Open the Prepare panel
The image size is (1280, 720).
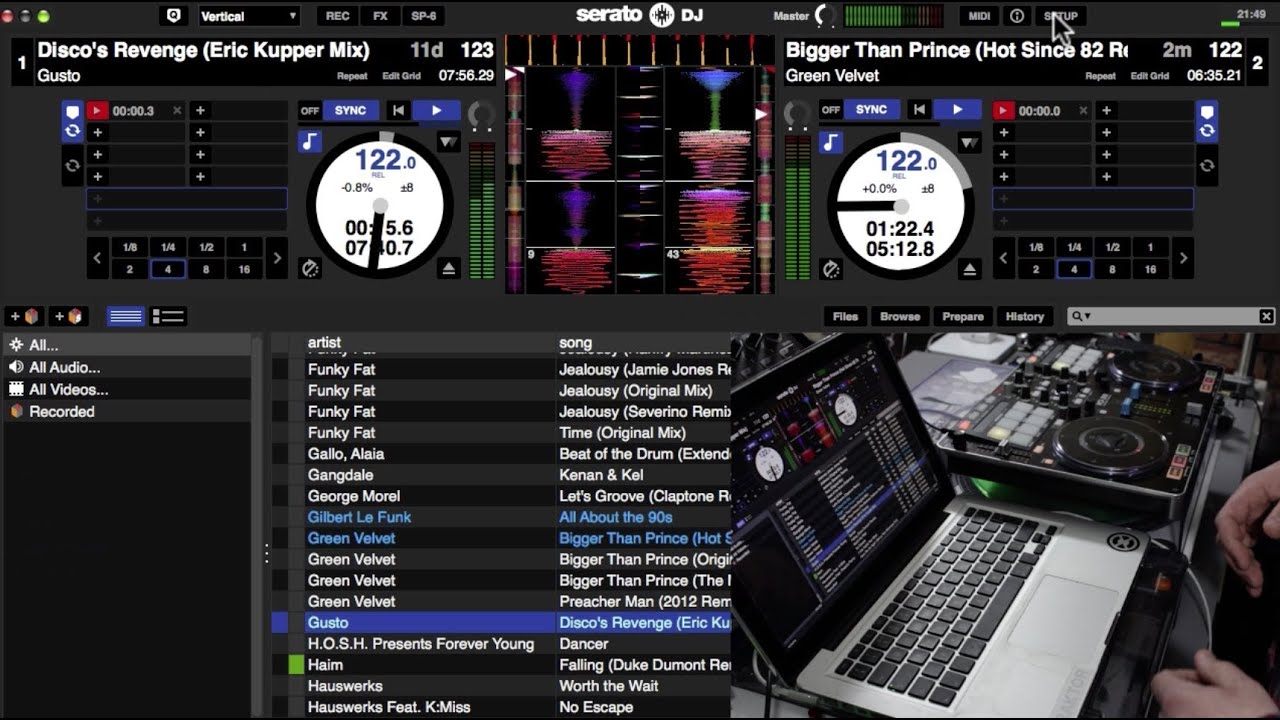click(963, 316)
